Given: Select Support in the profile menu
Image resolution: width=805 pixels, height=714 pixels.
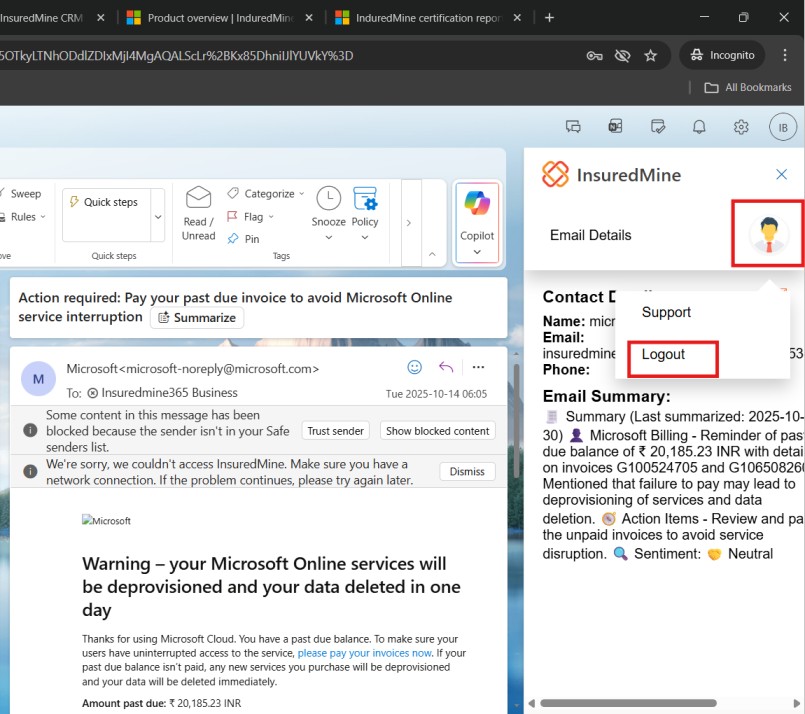Looking at the screenshot, I should 666,312.
